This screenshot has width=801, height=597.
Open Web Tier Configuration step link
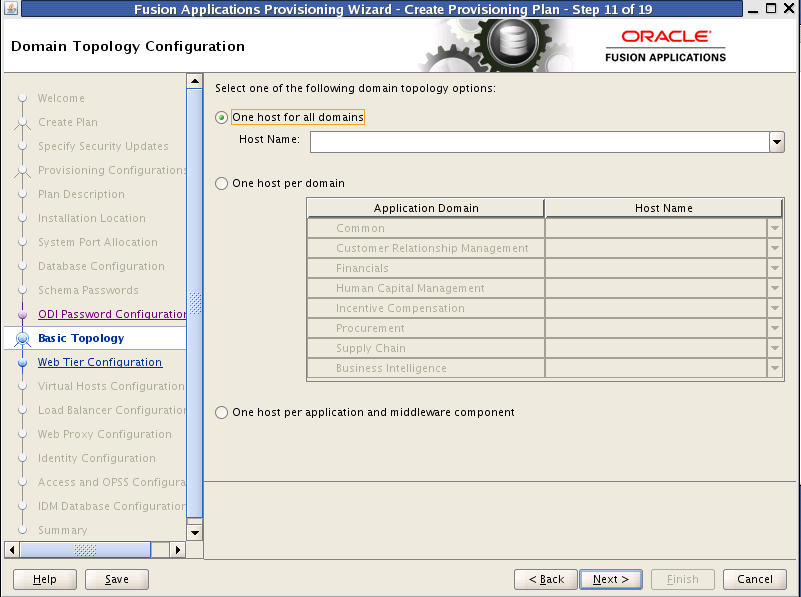(100, 362)
